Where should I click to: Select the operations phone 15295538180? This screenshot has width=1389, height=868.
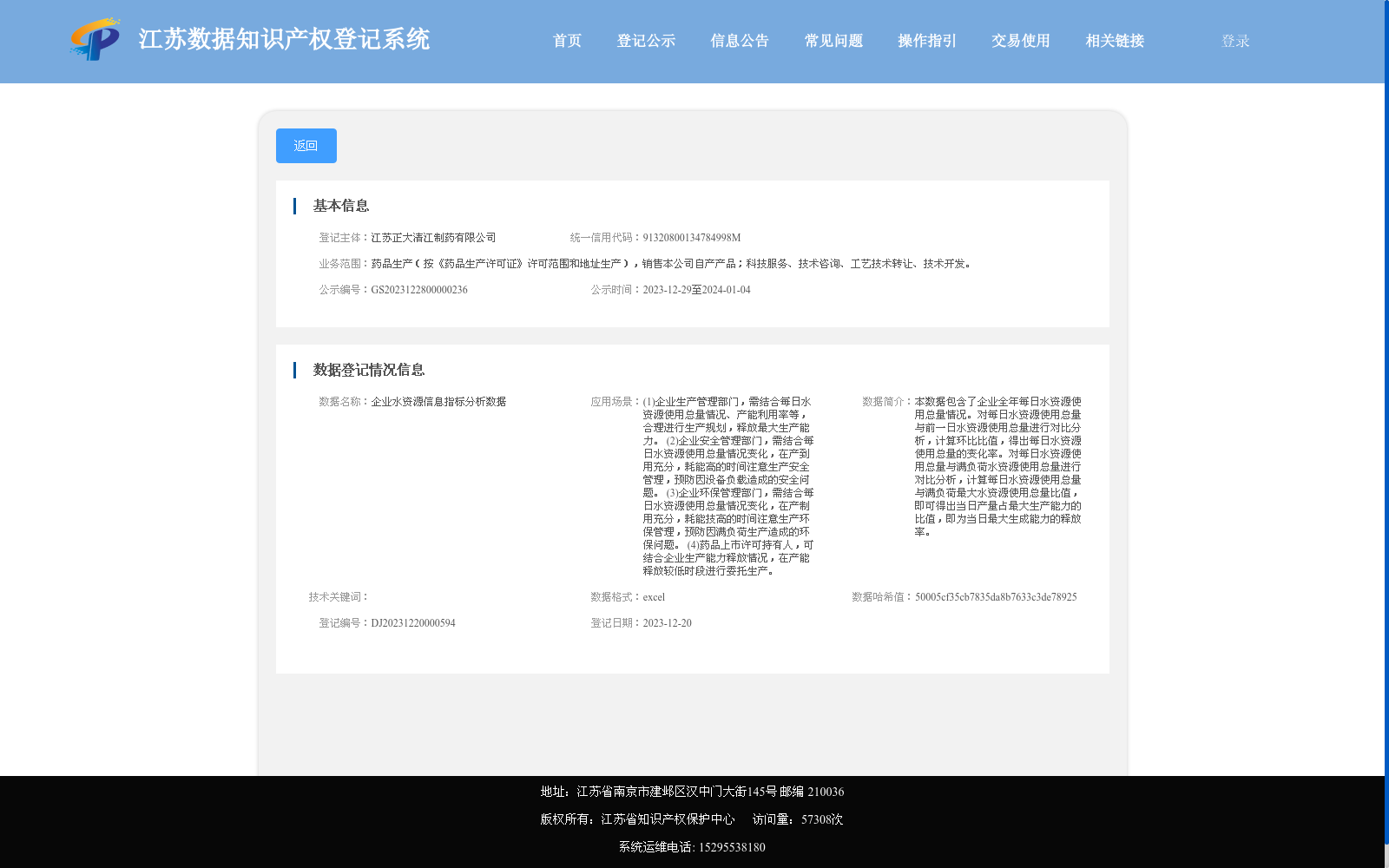732,847
